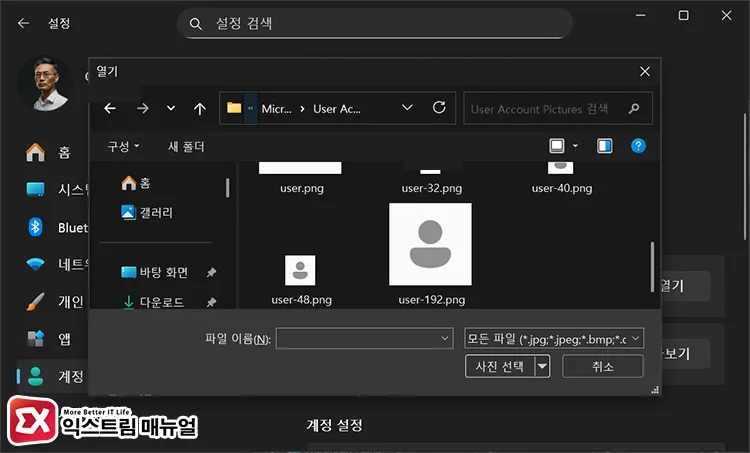Expand view options dropdown arrow
This screenshot has height=453, width=750.
(575, 146)
